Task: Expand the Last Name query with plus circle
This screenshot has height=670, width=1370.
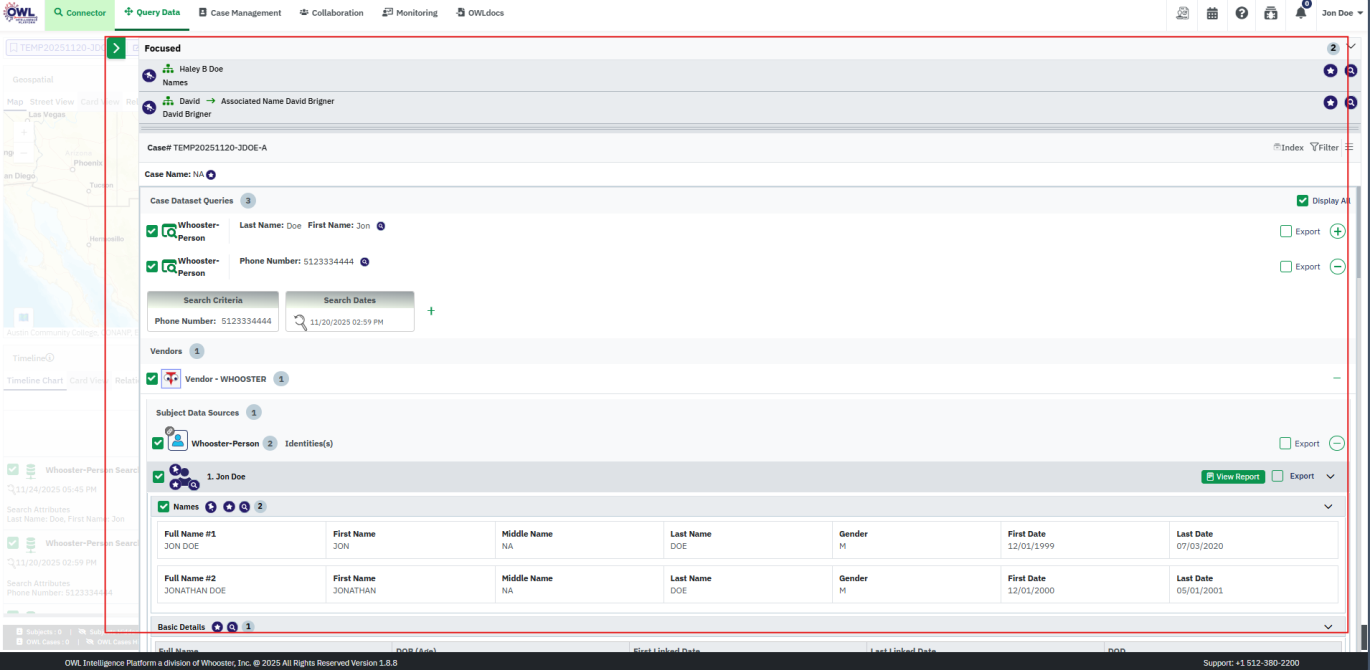Action: pyautogui.click(x=1337, y=232)
